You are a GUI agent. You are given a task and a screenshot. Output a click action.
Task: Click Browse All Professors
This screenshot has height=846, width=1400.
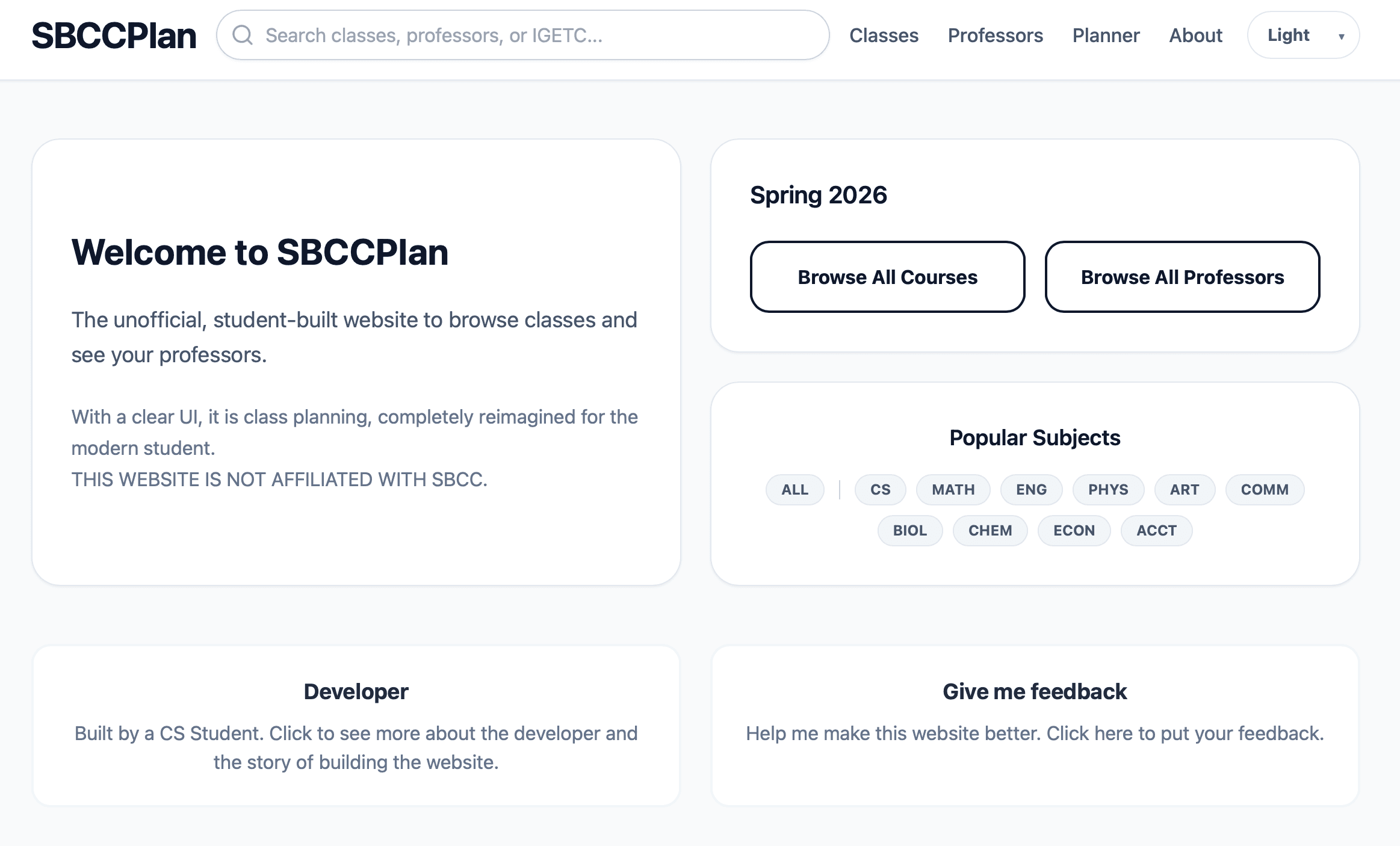pos(1182,277)
